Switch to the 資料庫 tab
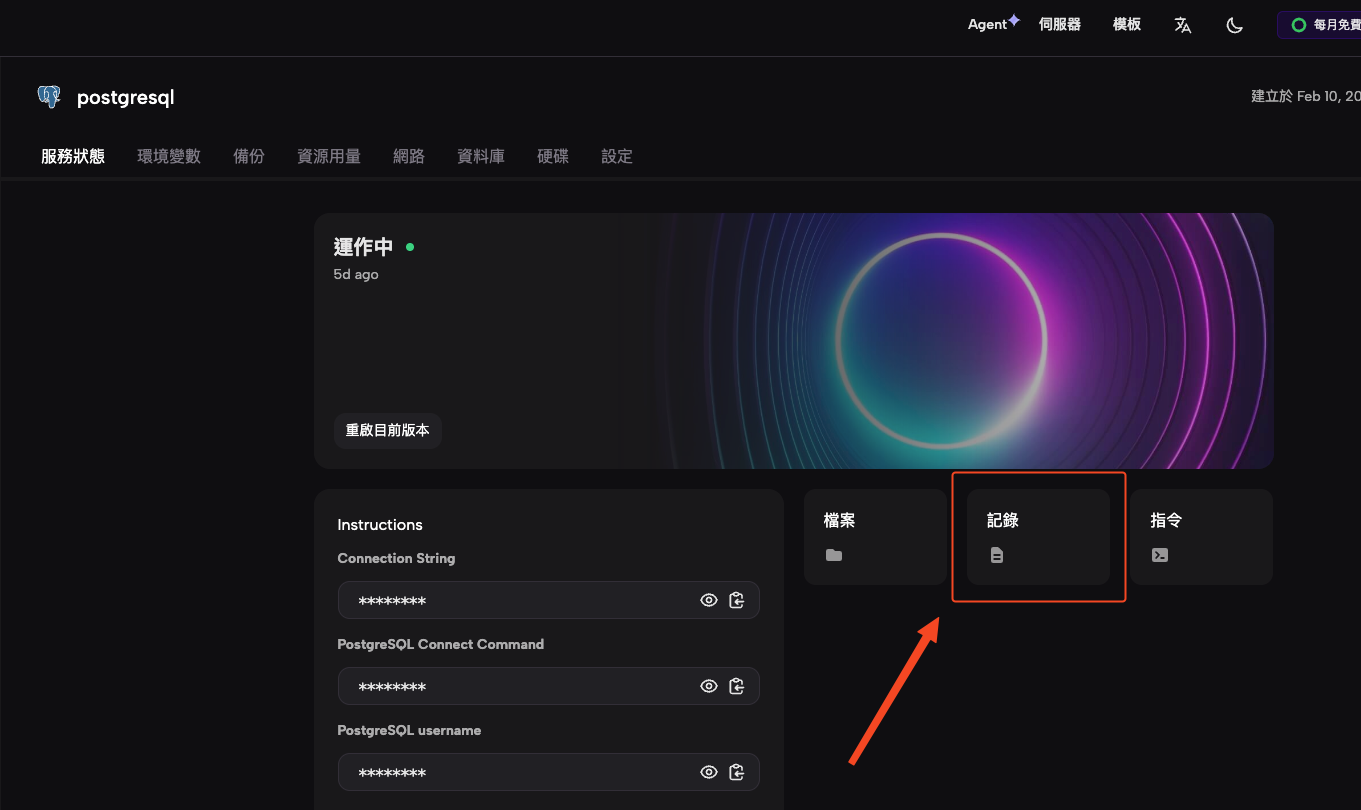The width and height of the screenshot is (1361, 810). click(x=481, y=156)
